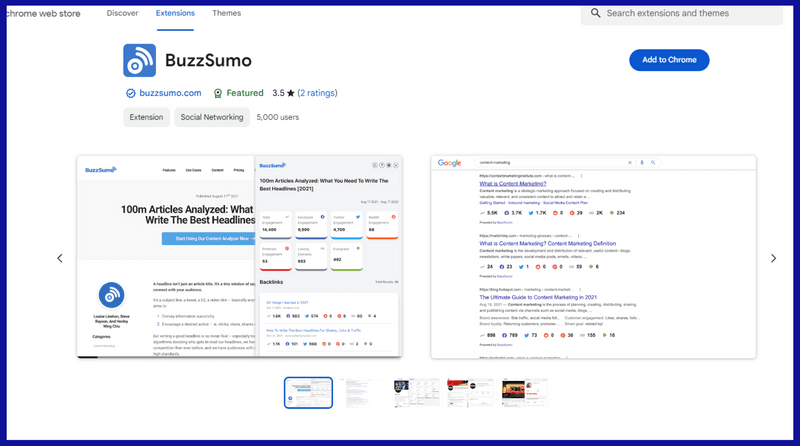The width and height of the screenshot is (800, 446).
Task: Select the fourth carousel thumbnail
Action: [x=470, y=392]
